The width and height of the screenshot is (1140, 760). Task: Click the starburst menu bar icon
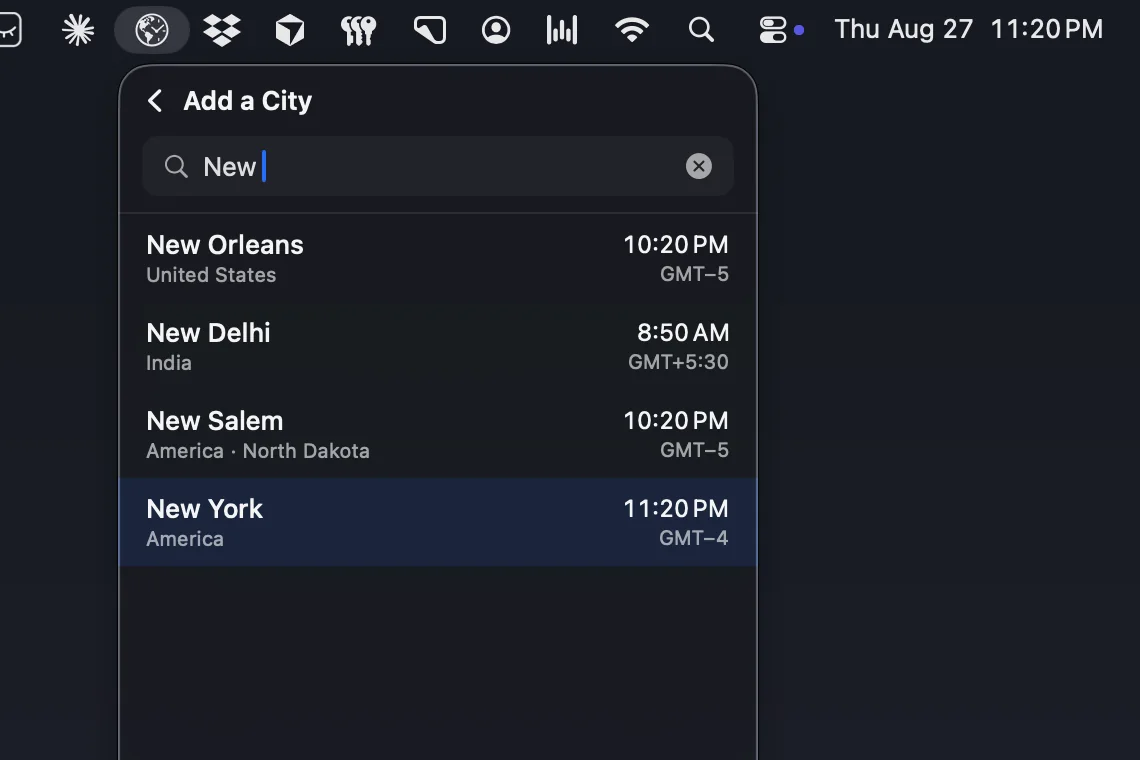[x=78, y=30]
